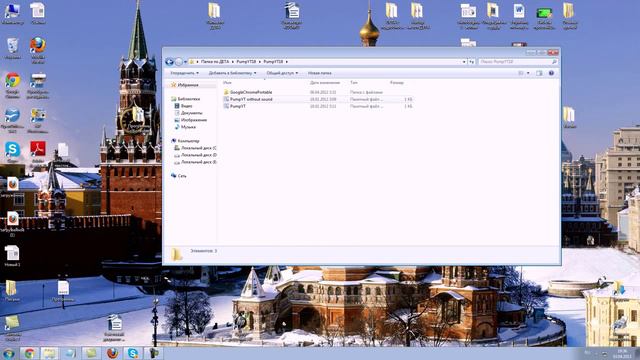Viewport: 640px width, 360px height.
Task: Toggle the preview pane icon
Action: pyautogui.click(x=539, y=73)
